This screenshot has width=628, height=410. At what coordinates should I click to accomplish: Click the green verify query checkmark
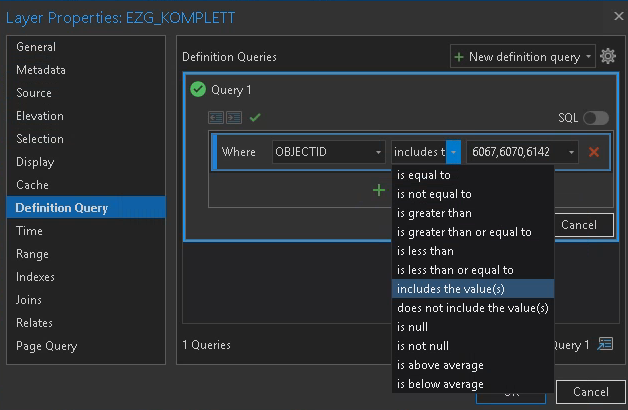click(x=255, y=118)
